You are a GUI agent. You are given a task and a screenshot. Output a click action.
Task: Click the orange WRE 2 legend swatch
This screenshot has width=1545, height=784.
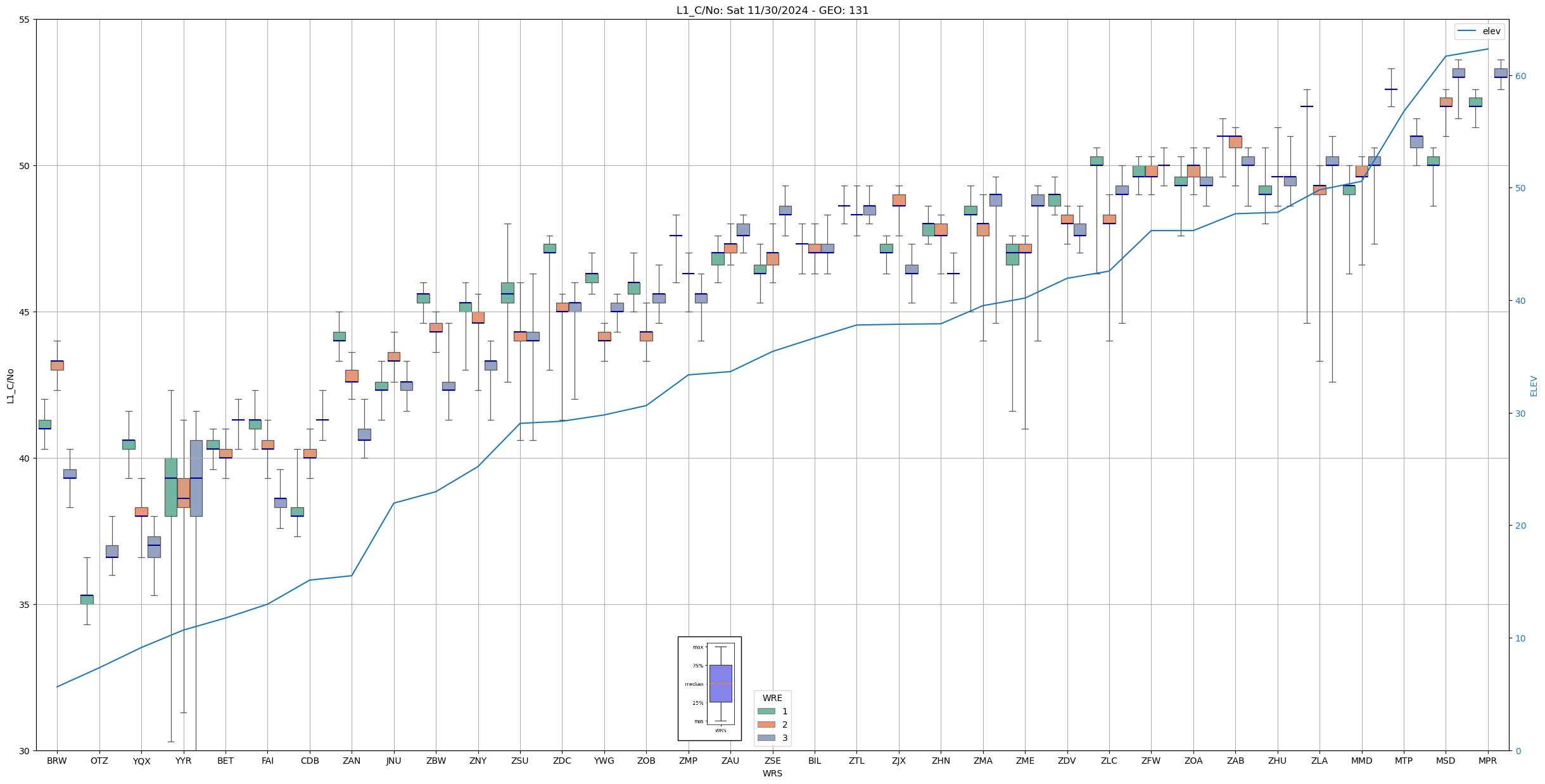point(766,724)
